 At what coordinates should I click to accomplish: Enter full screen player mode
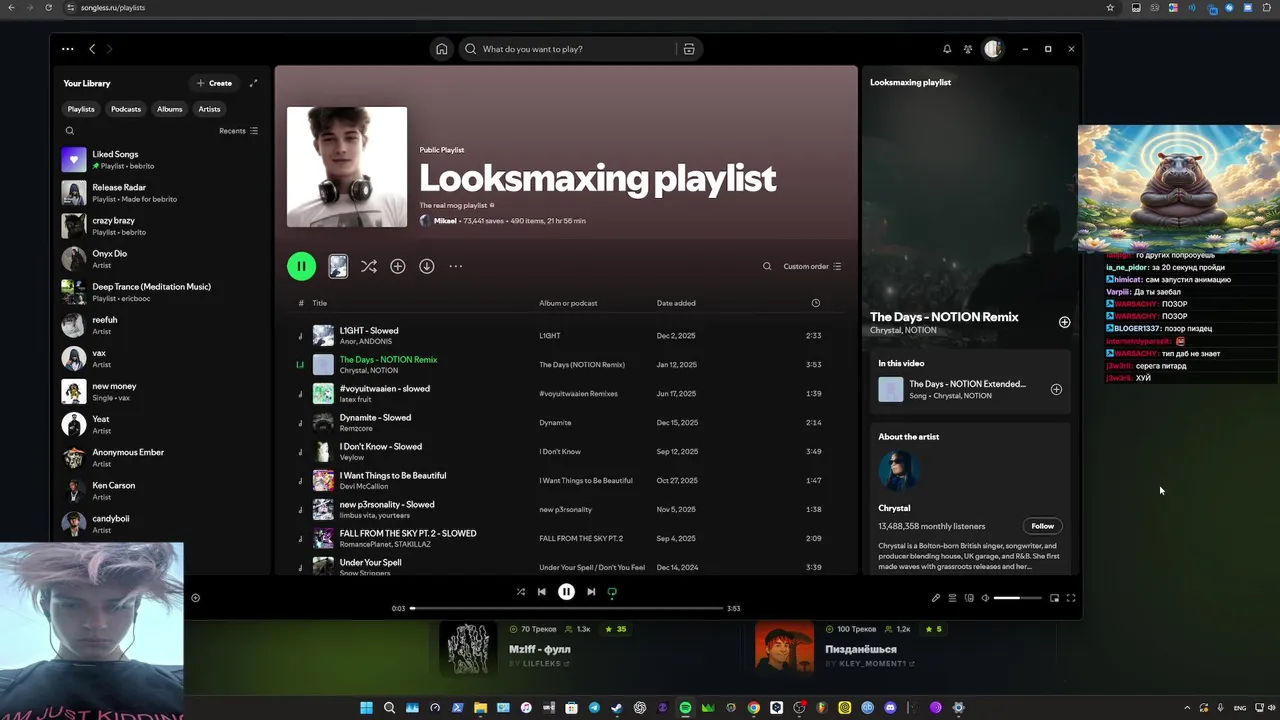pyautogui.click(x=1071, y=598)
